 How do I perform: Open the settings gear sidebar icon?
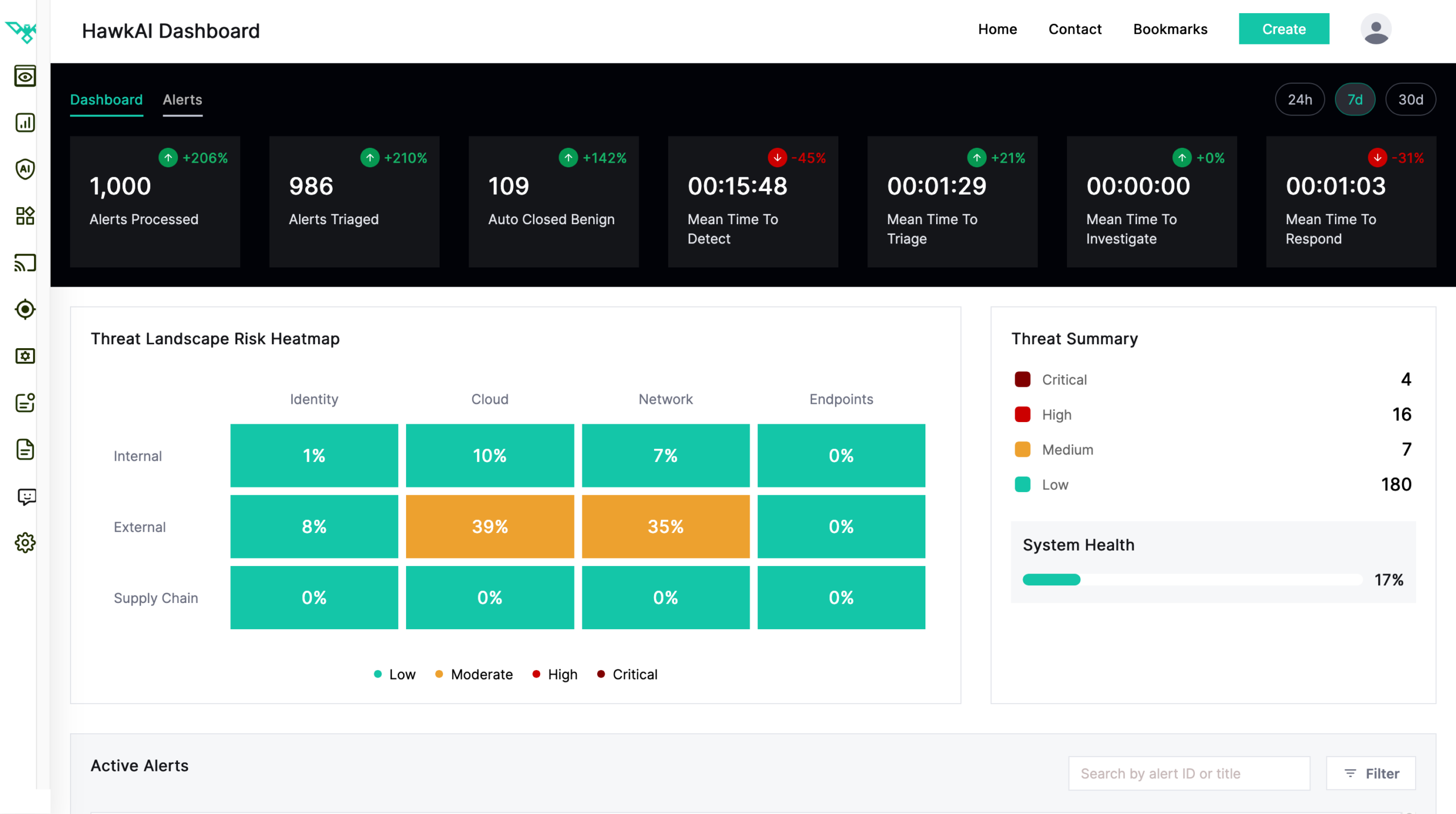[25, 543]
